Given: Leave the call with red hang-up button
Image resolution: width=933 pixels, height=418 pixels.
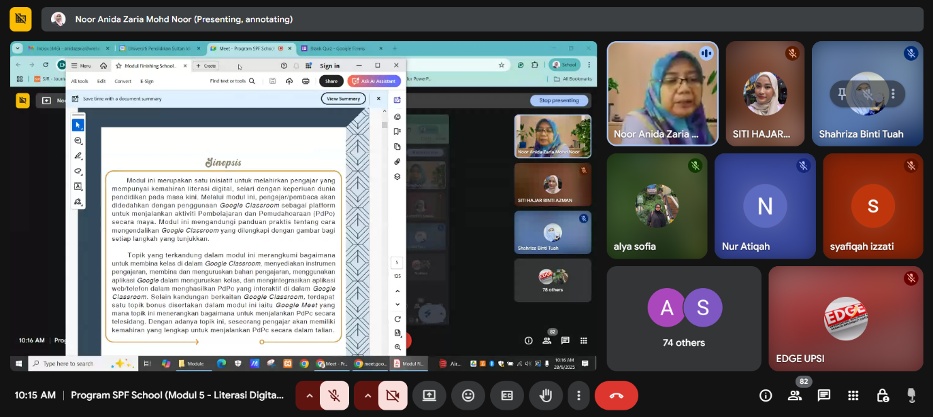Looking at the screenshot, I should 616,395.
